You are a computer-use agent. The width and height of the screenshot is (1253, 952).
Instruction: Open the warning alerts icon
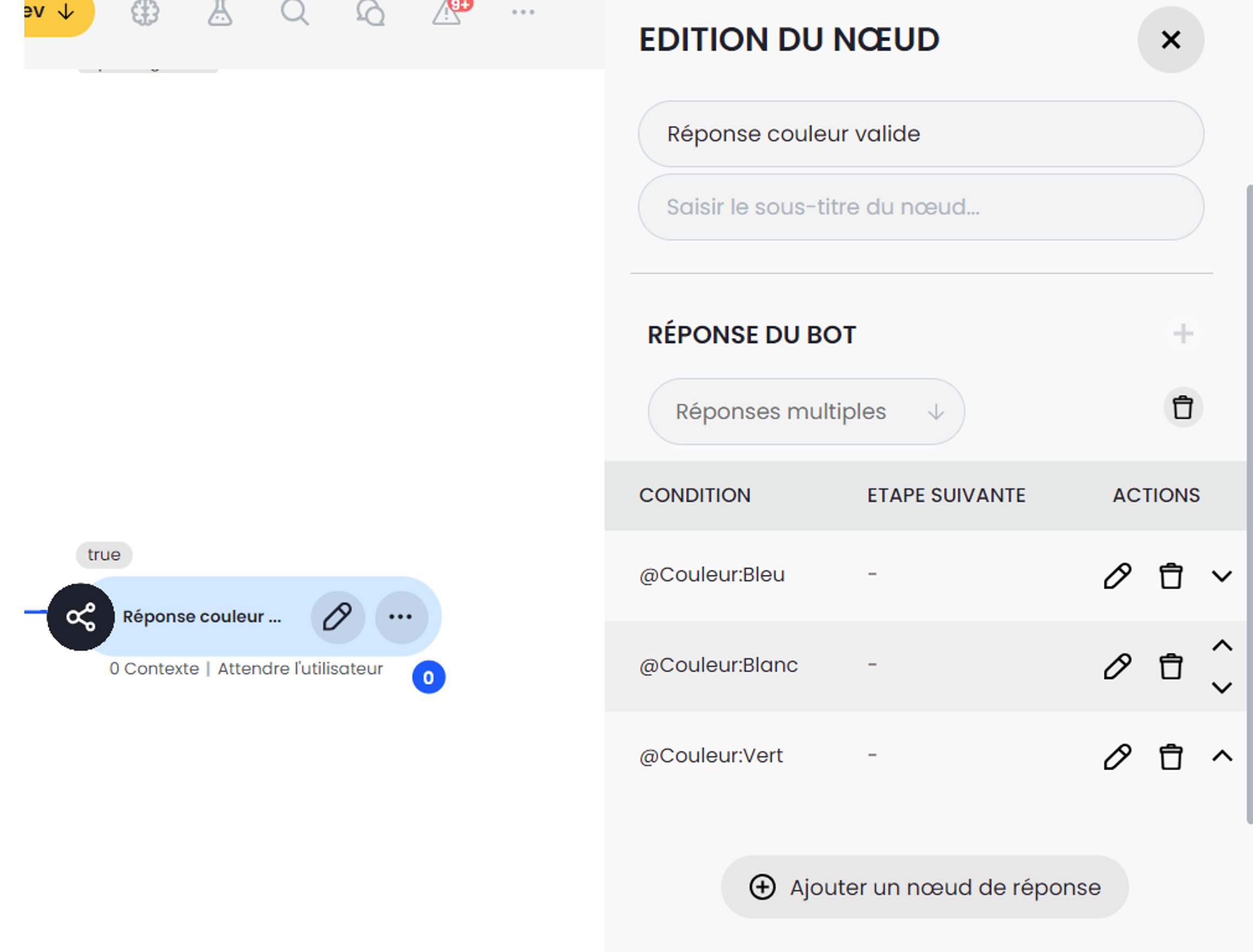[446, 12]
